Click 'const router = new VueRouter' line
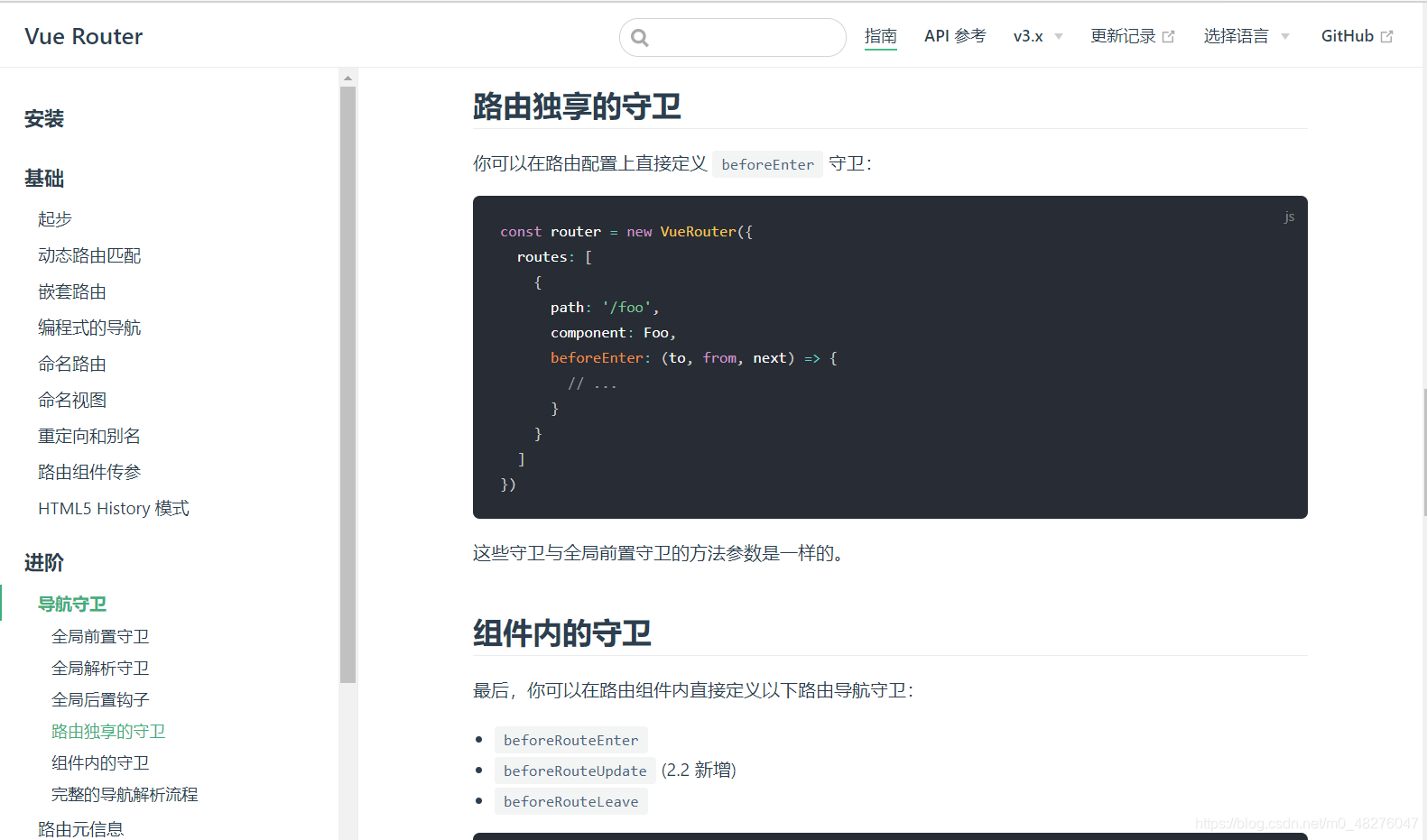 coord(626,232)
